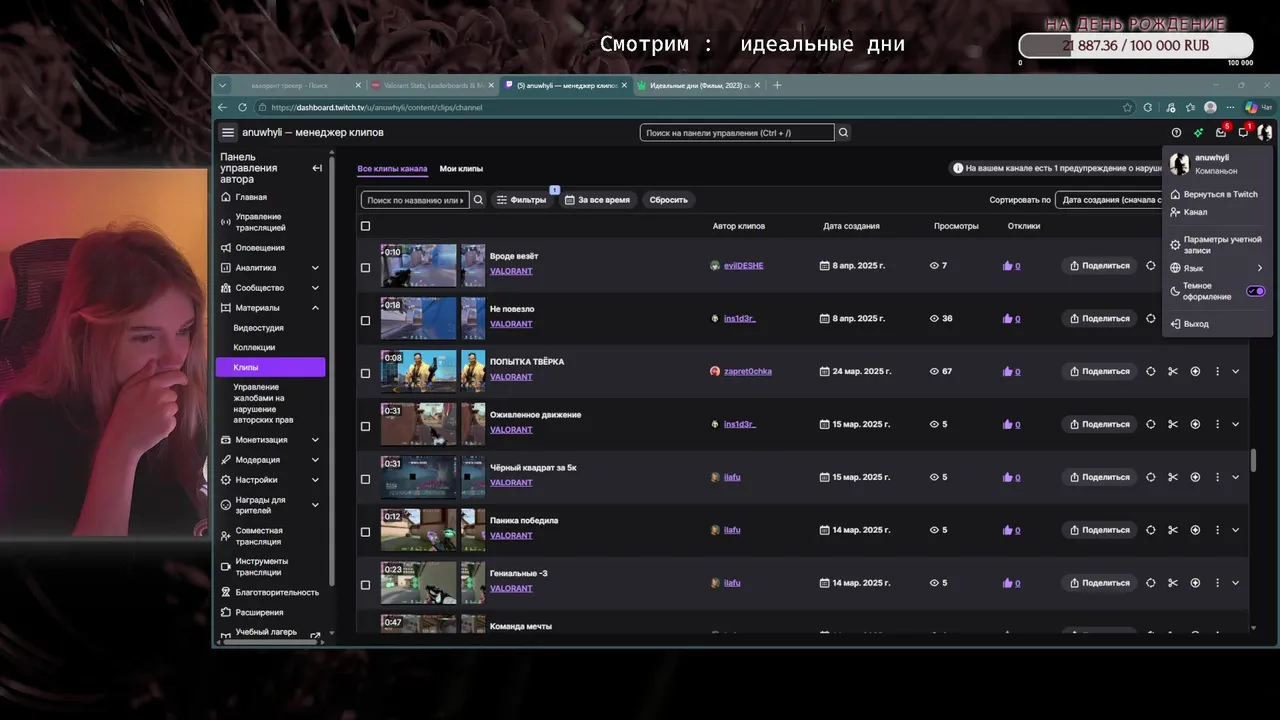Image resolution: width=1280 pixels, height=720 pixels.
Task: Tick the checkbox for Чёрный квадрат за 5к clip
Action: [x=365, y=480]
